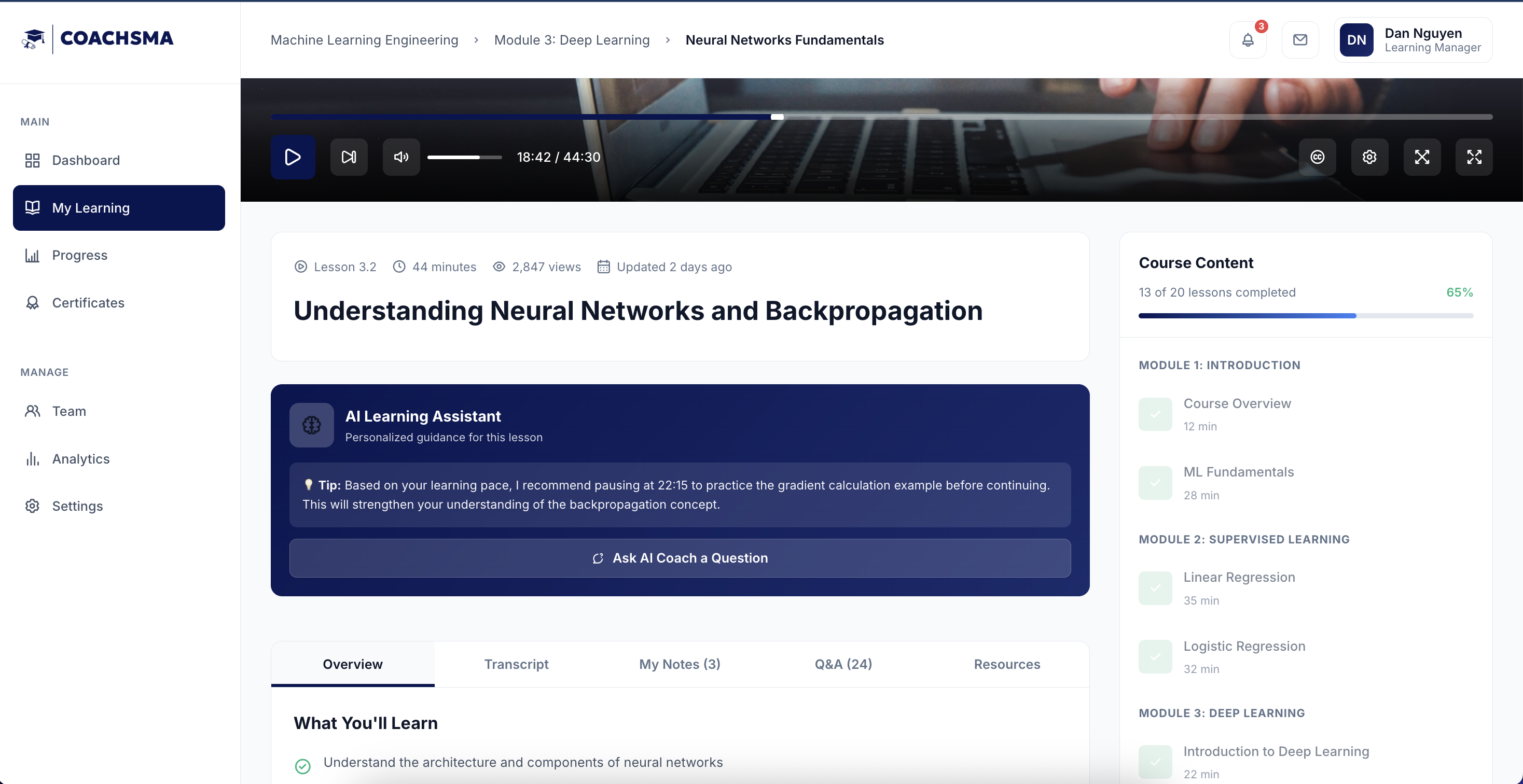Collapse Module 1: Introduction section
Image resolution: width=1523 pixels, height=784 pixels.
(1220, 365)
